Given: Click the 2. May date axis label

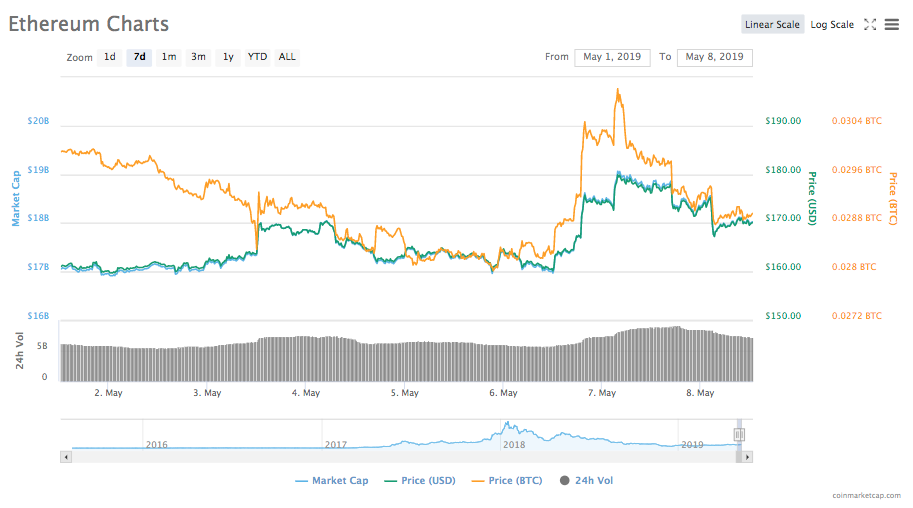Looking at the screenshot, I should (108, 393).
